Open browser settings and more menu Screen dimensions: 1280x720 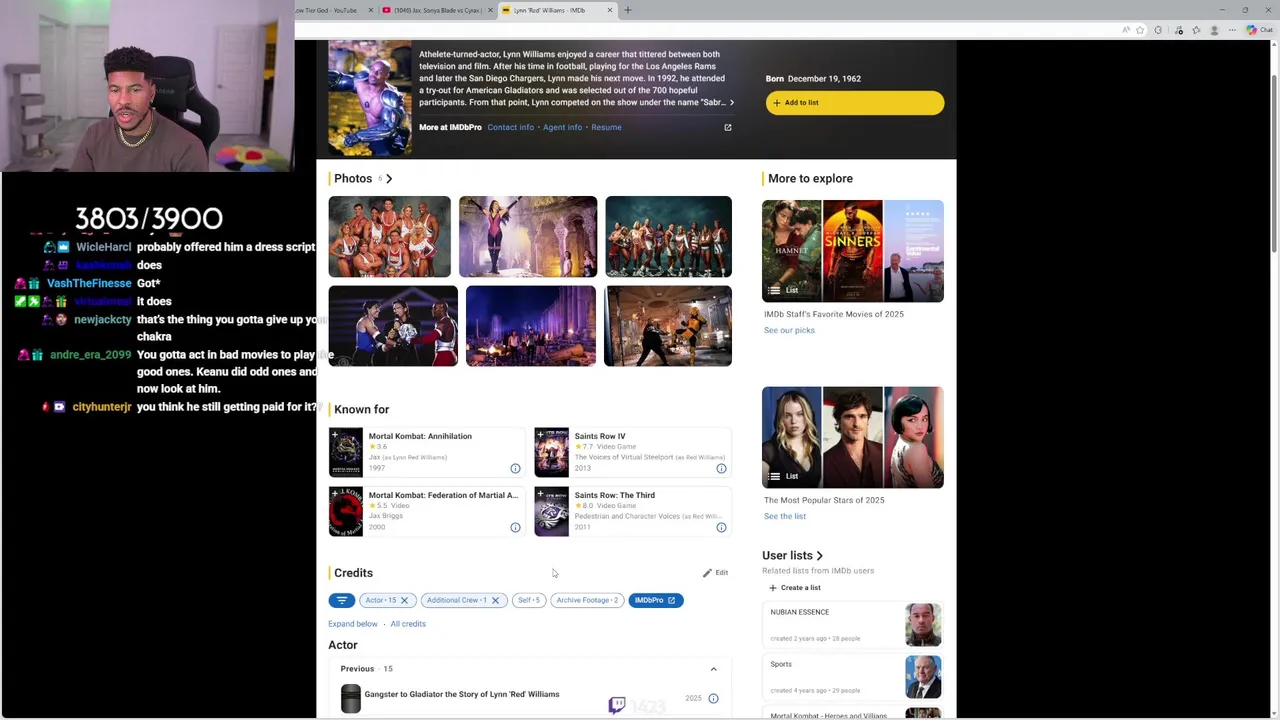(x=1231, y=30)
